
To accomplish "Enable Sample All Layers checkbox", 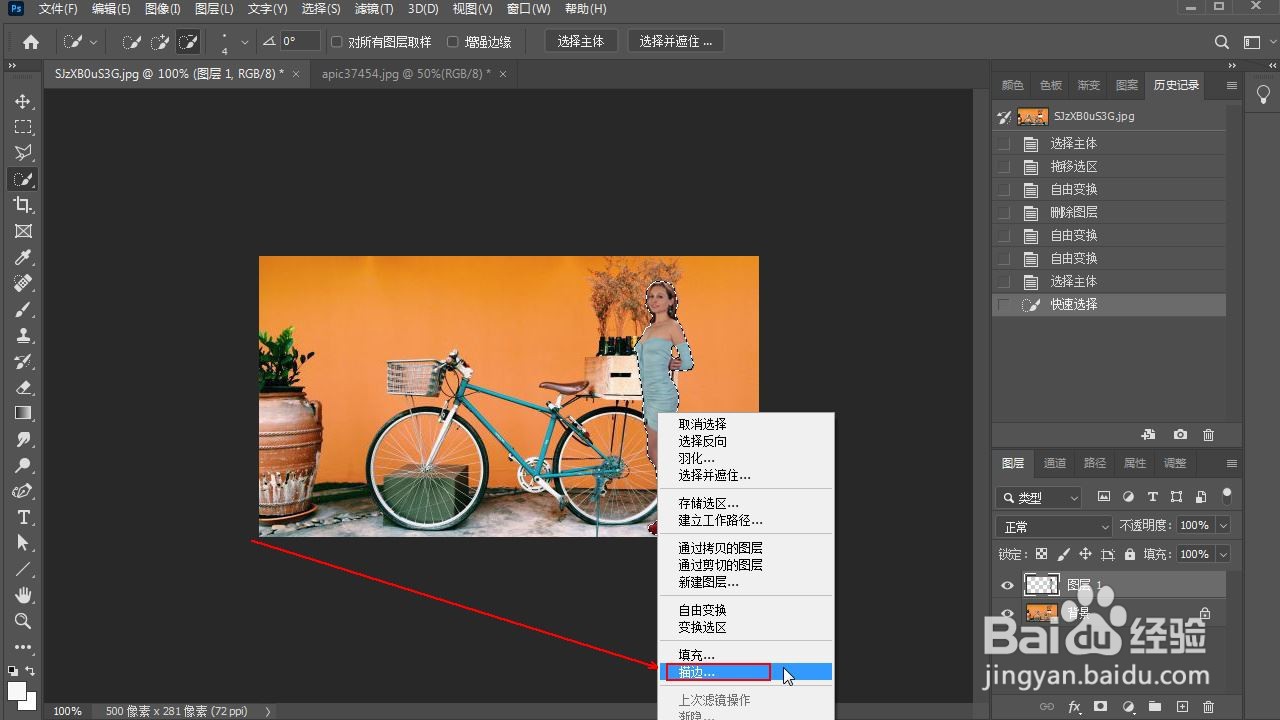I will coord(337,42).
